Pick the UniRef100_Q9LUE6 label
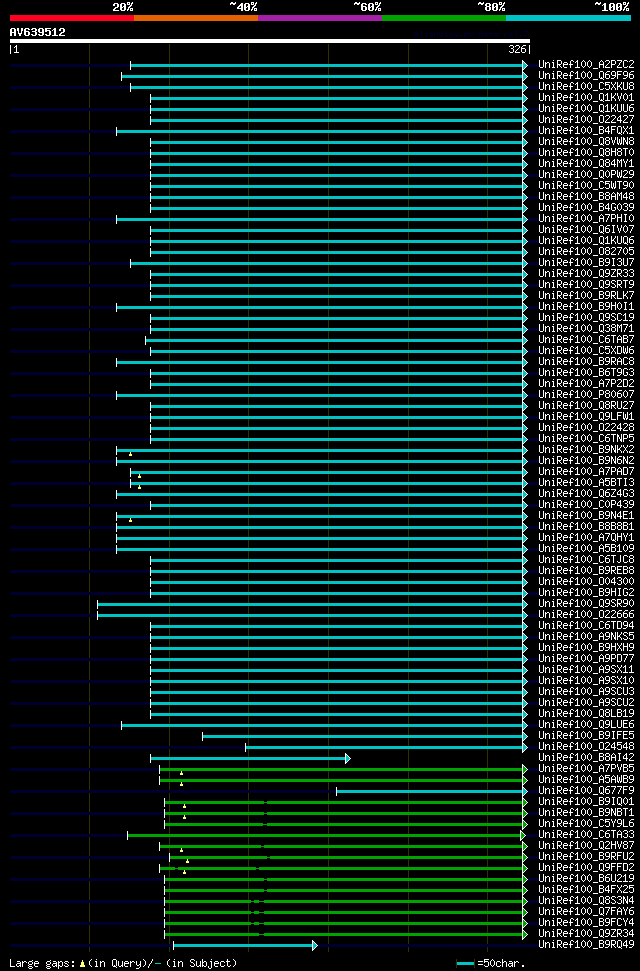 586,725
